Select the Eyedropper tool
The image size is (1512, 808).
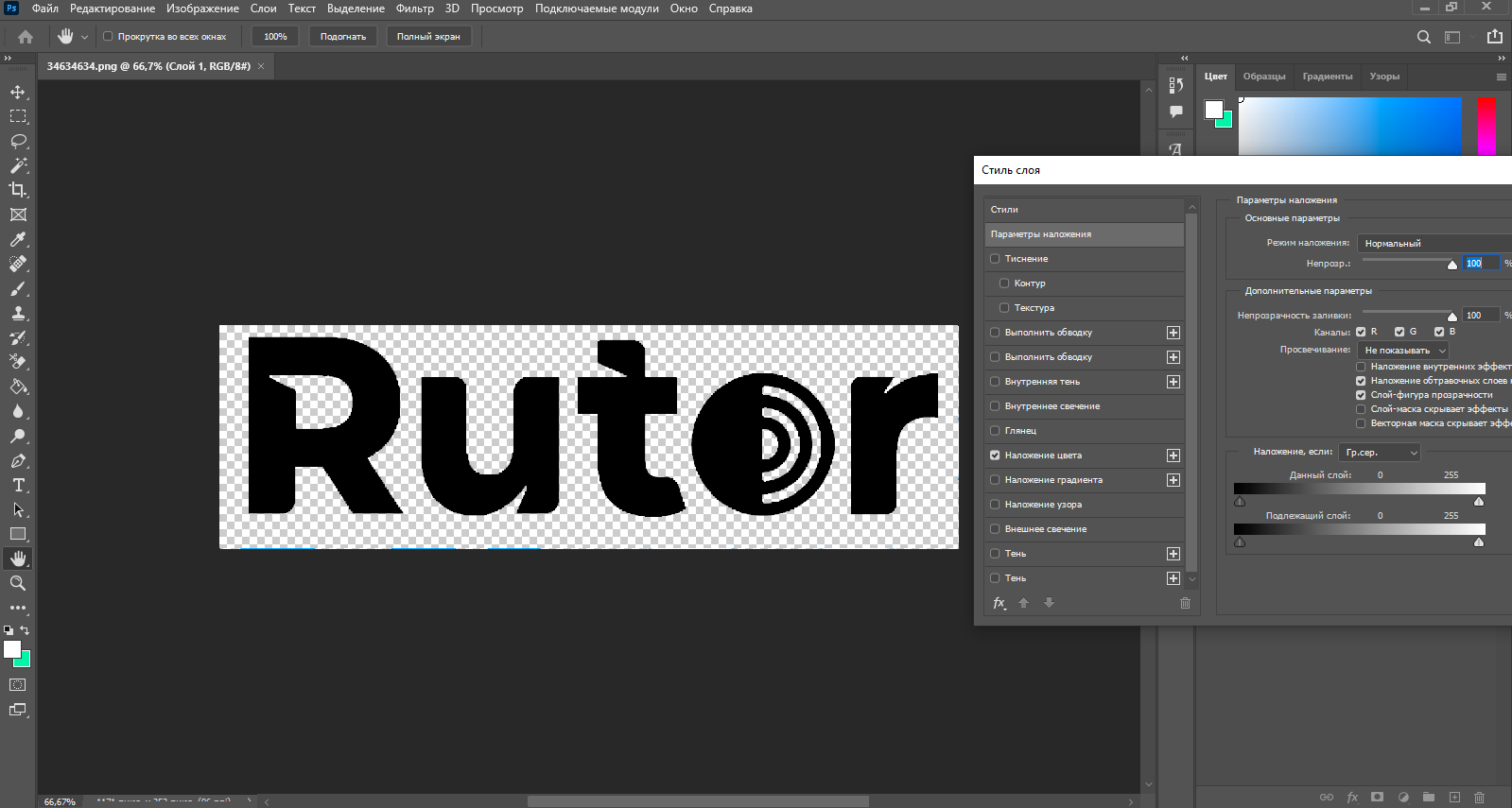pos(18,239)
